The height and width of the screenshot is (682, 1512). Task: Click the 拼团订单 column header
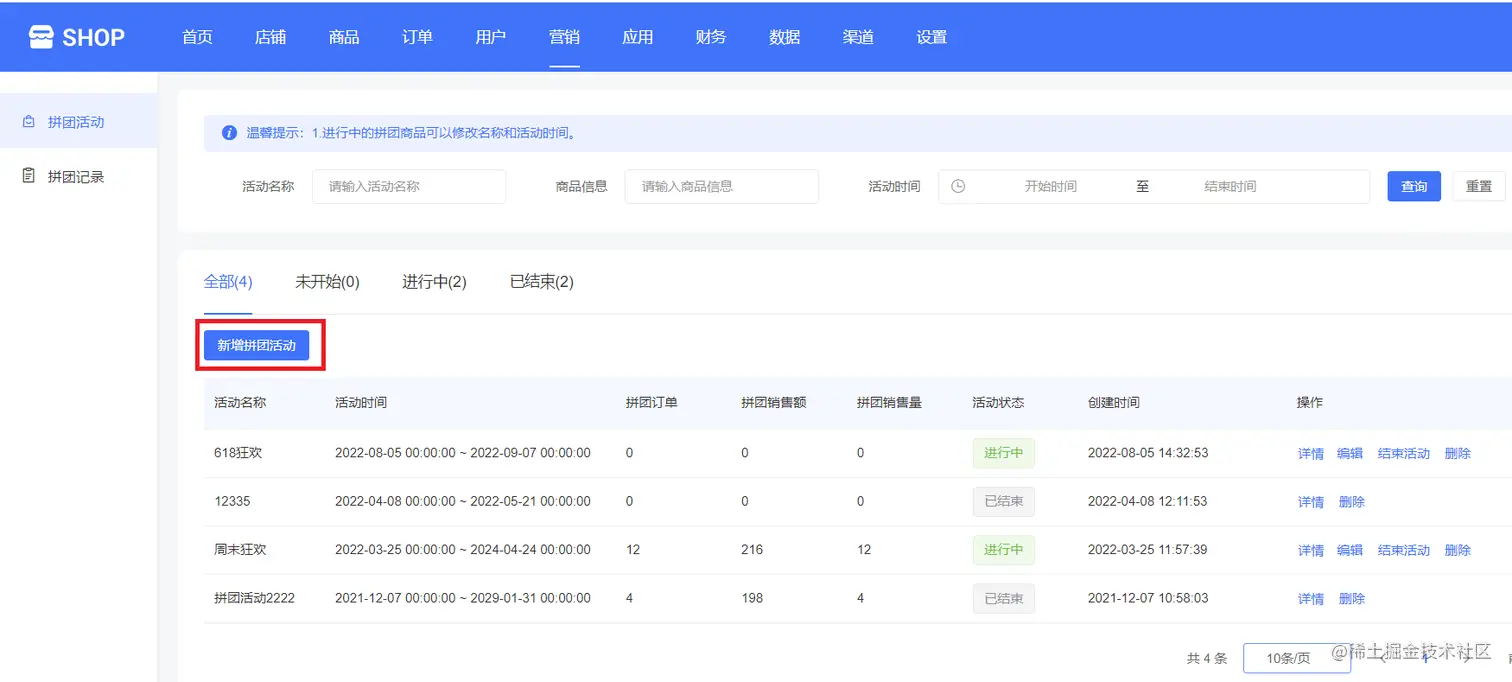click(652, 402)
